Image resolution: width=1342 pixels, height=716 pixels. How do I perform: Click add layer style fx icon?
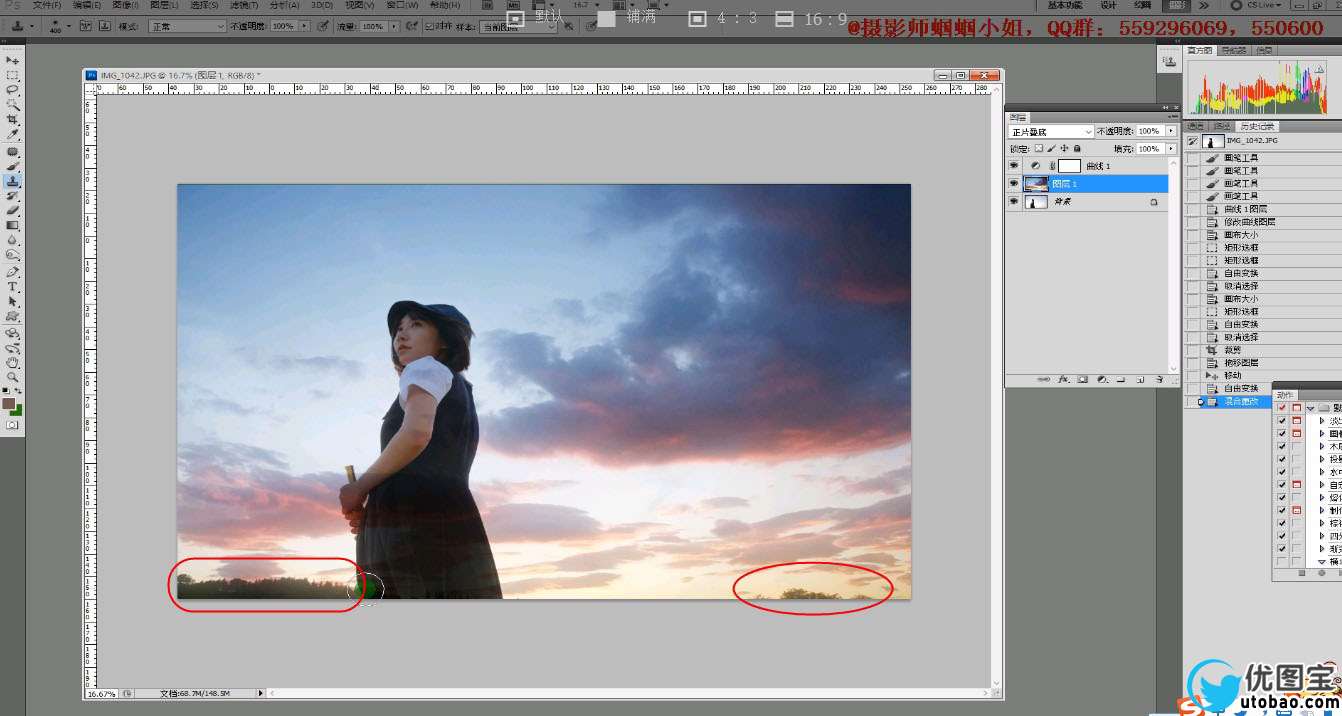click(x=1063, y=379)
